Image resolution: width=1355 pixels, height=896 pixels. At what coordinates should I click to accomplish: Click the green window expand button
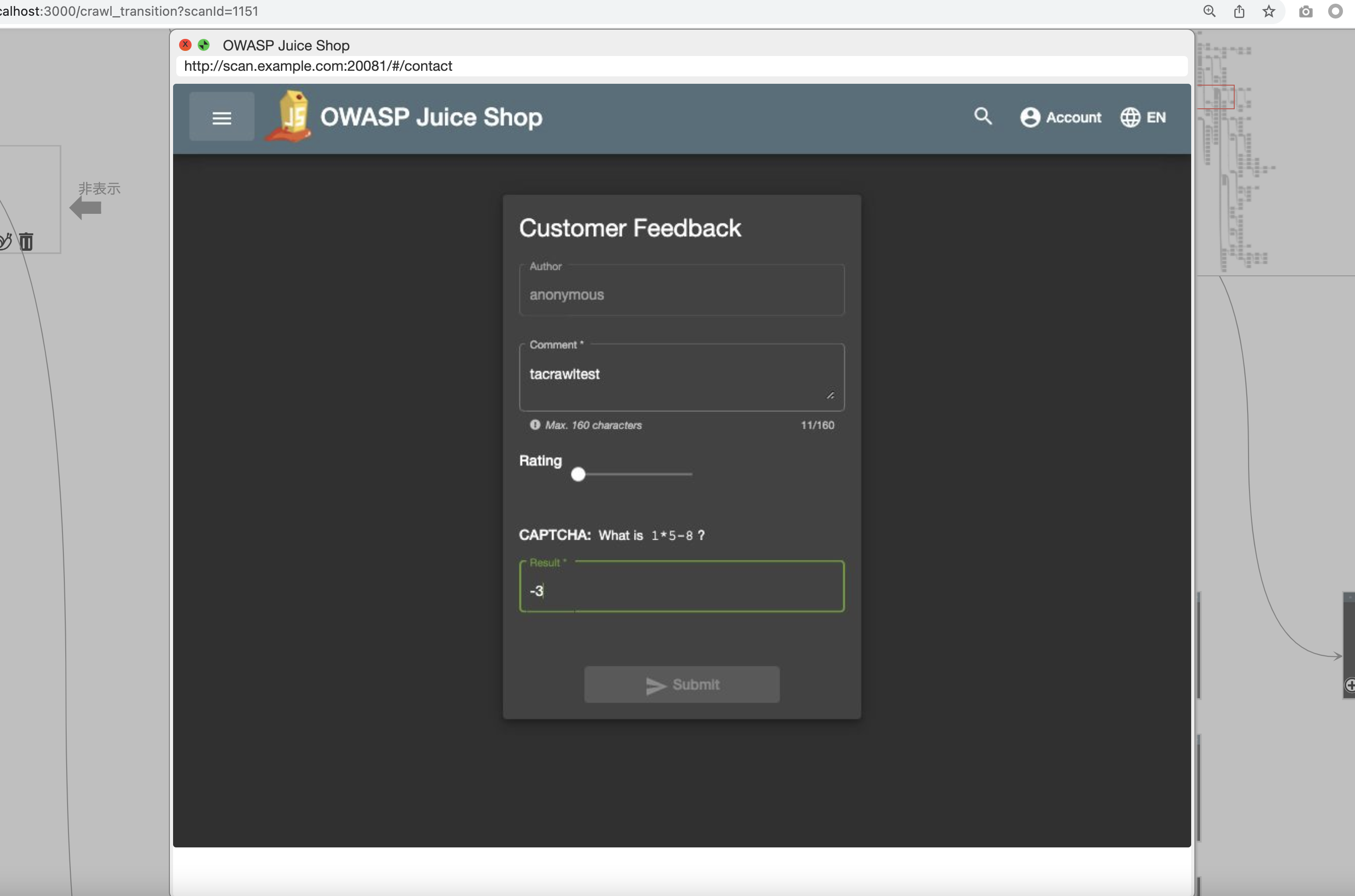tap(203, 44)
